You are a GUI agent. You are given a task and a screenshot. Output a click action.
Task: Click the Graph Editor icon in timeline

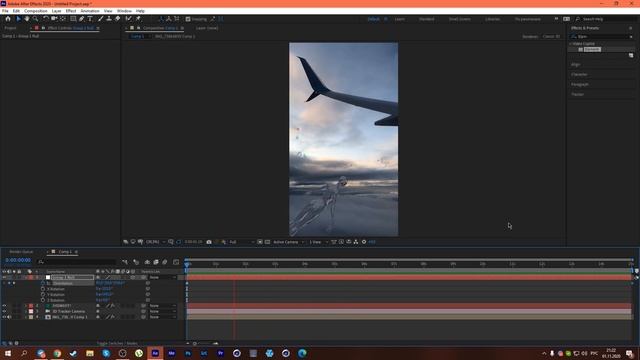[176, 262]
